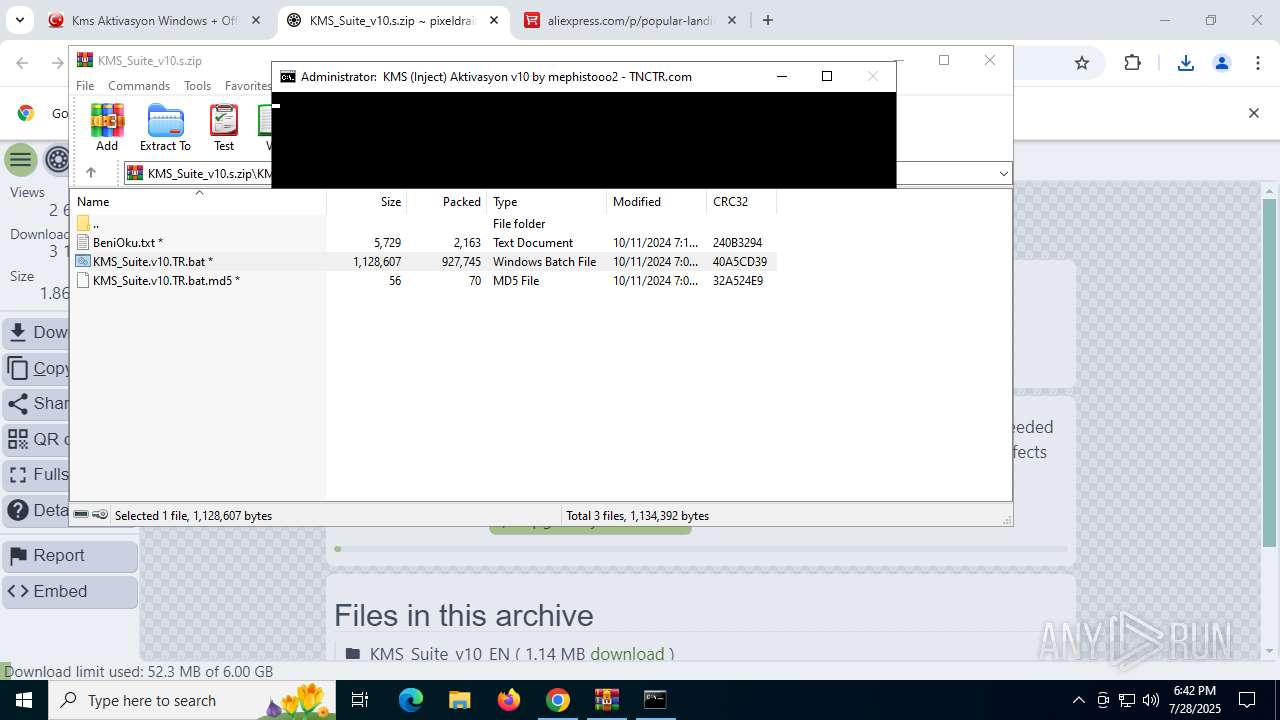
Task: Click the Details button on pixeldrain
Action: pyautogui.click(x=36, y=511)
